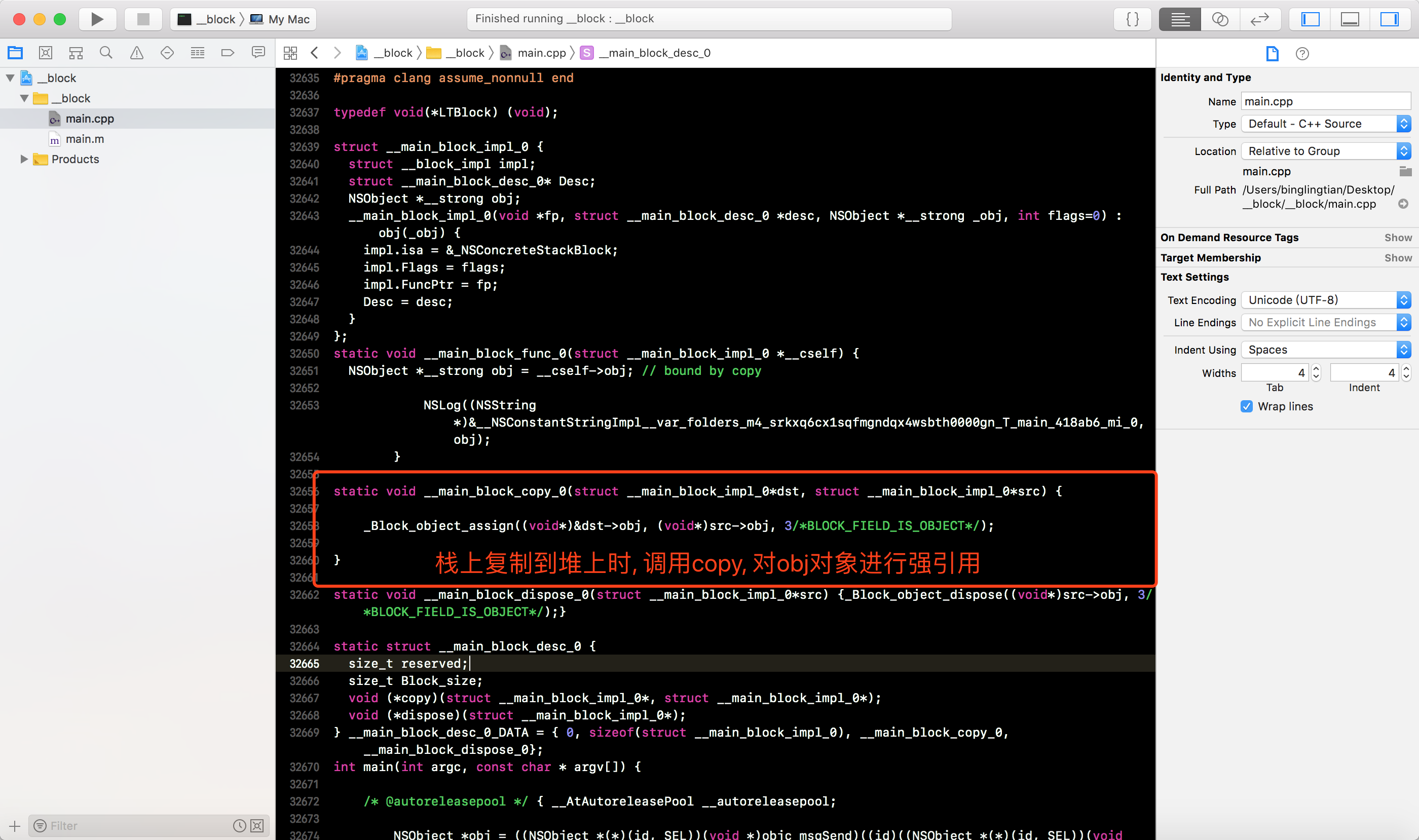Image resolution: width=1419 pixels, height=840 pixels.
Task: Switch to the Standard editor
Action: pos(1179,19)
